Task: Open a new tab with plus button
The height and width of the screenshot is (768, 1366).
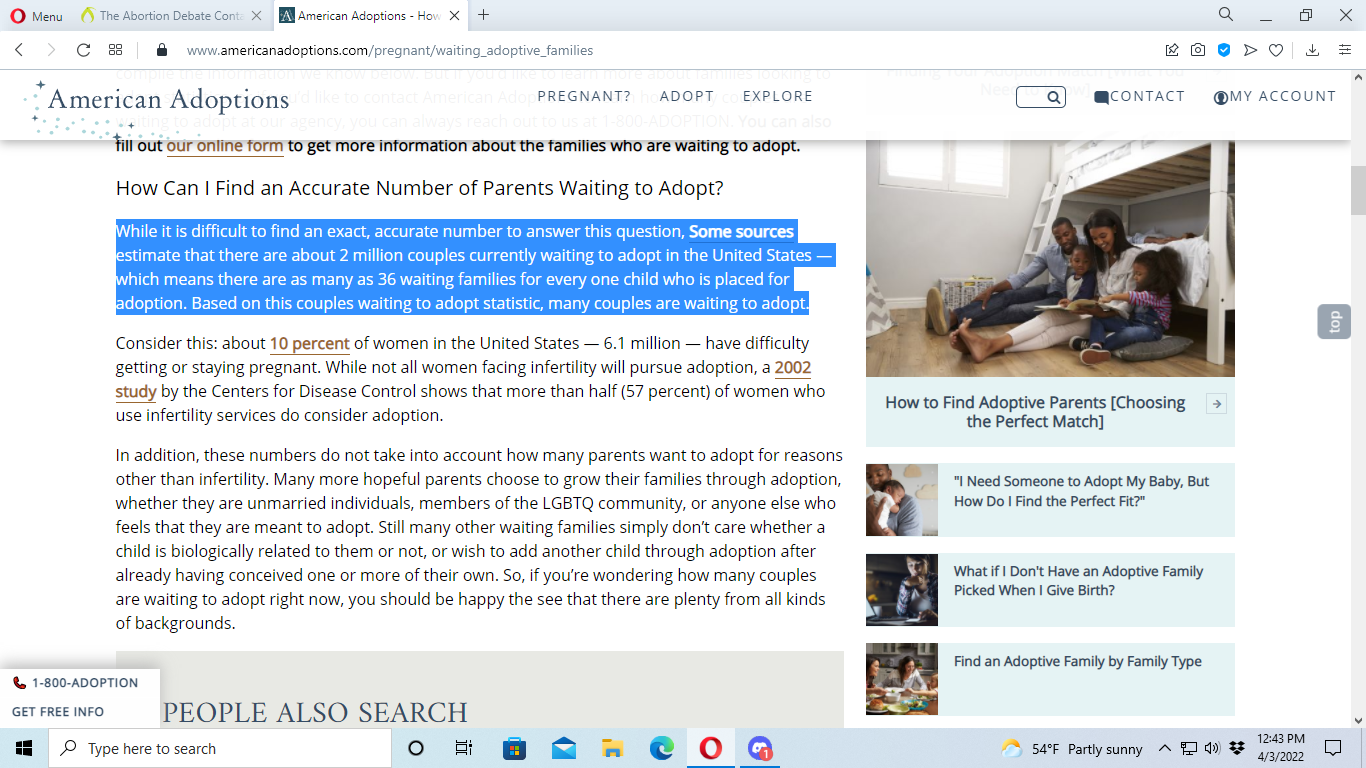Action: point(484,15)
